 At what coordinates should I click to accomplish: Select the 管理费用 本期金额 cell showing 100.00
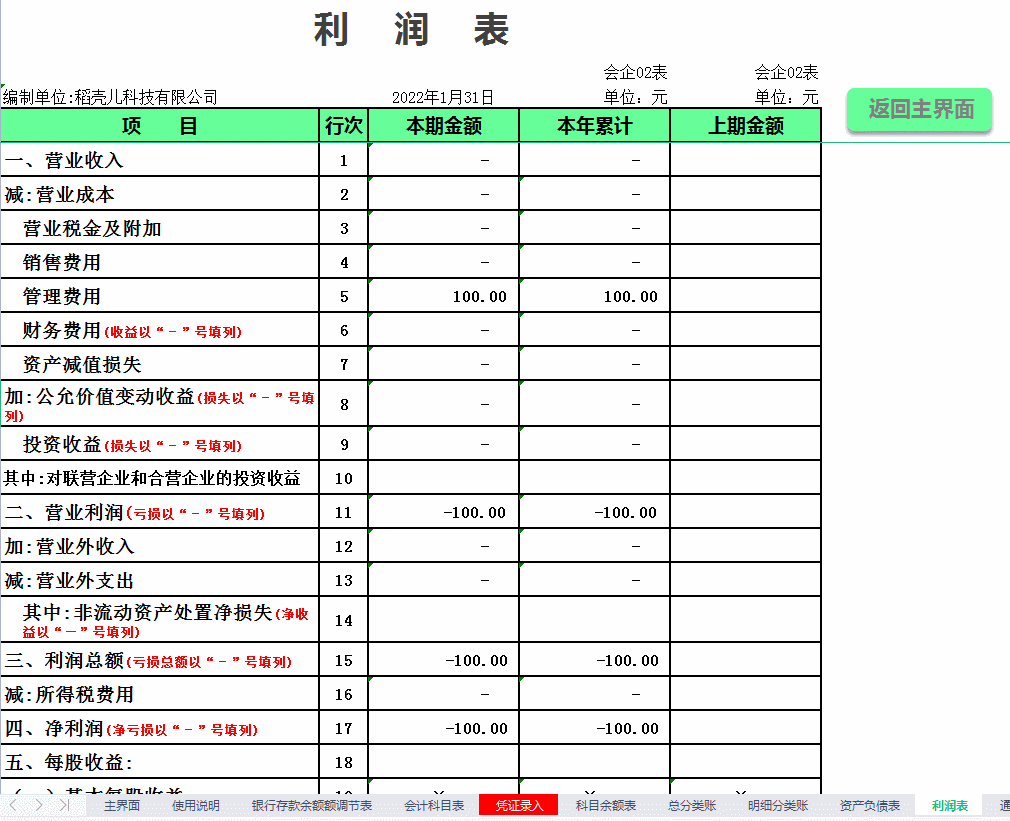tap(443, 295)
